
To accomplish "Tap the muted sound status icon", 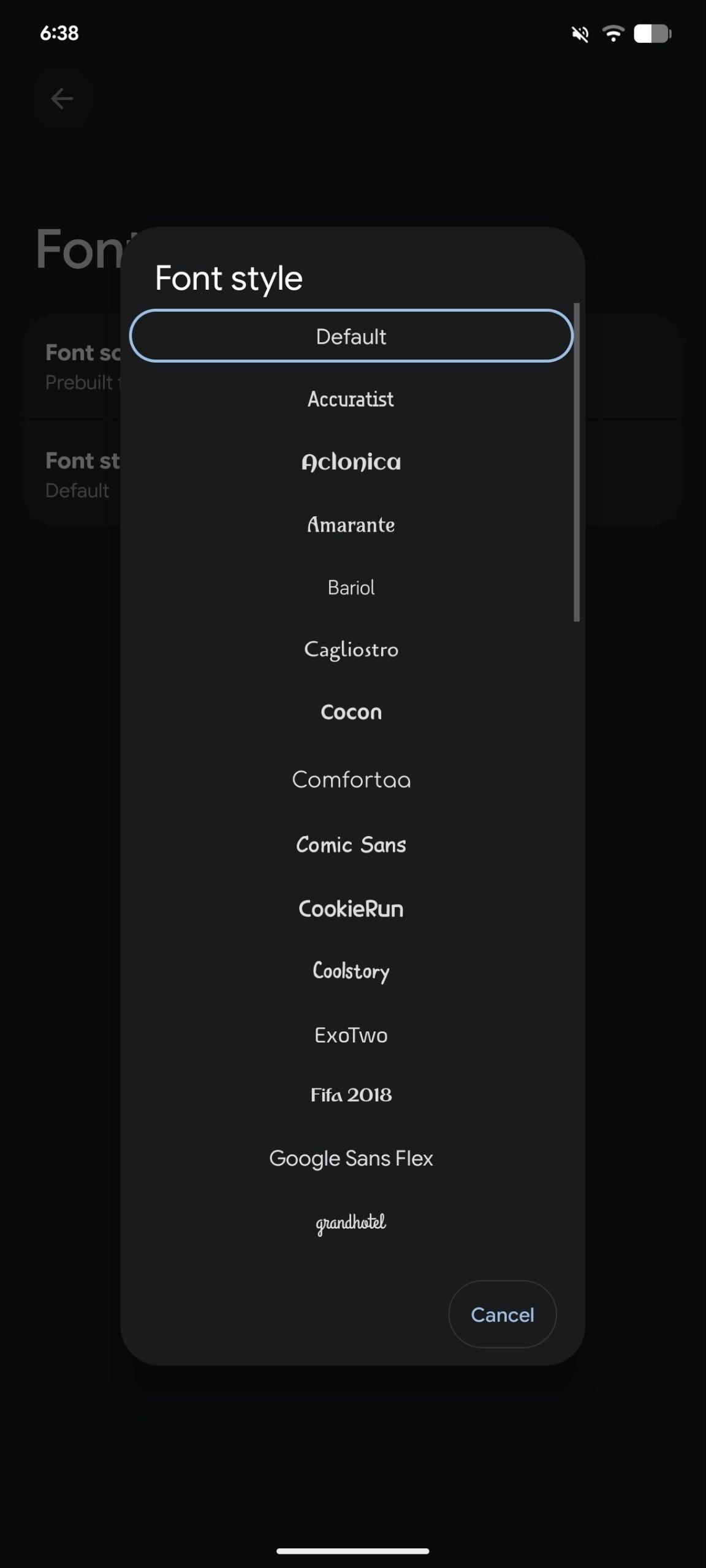I will pyautogui.click(x=580, y=34).
